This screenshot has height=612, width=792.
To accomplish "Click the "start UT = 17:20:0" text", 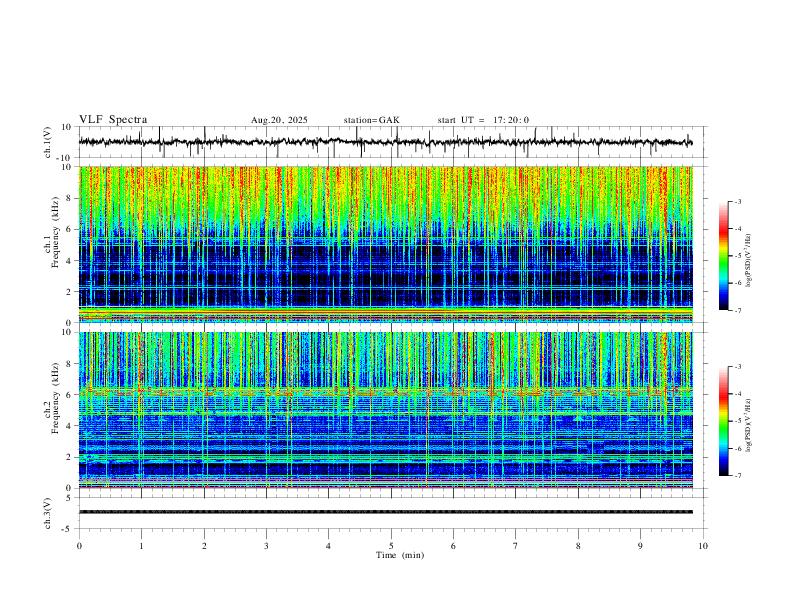I will (x=483, y=120).
